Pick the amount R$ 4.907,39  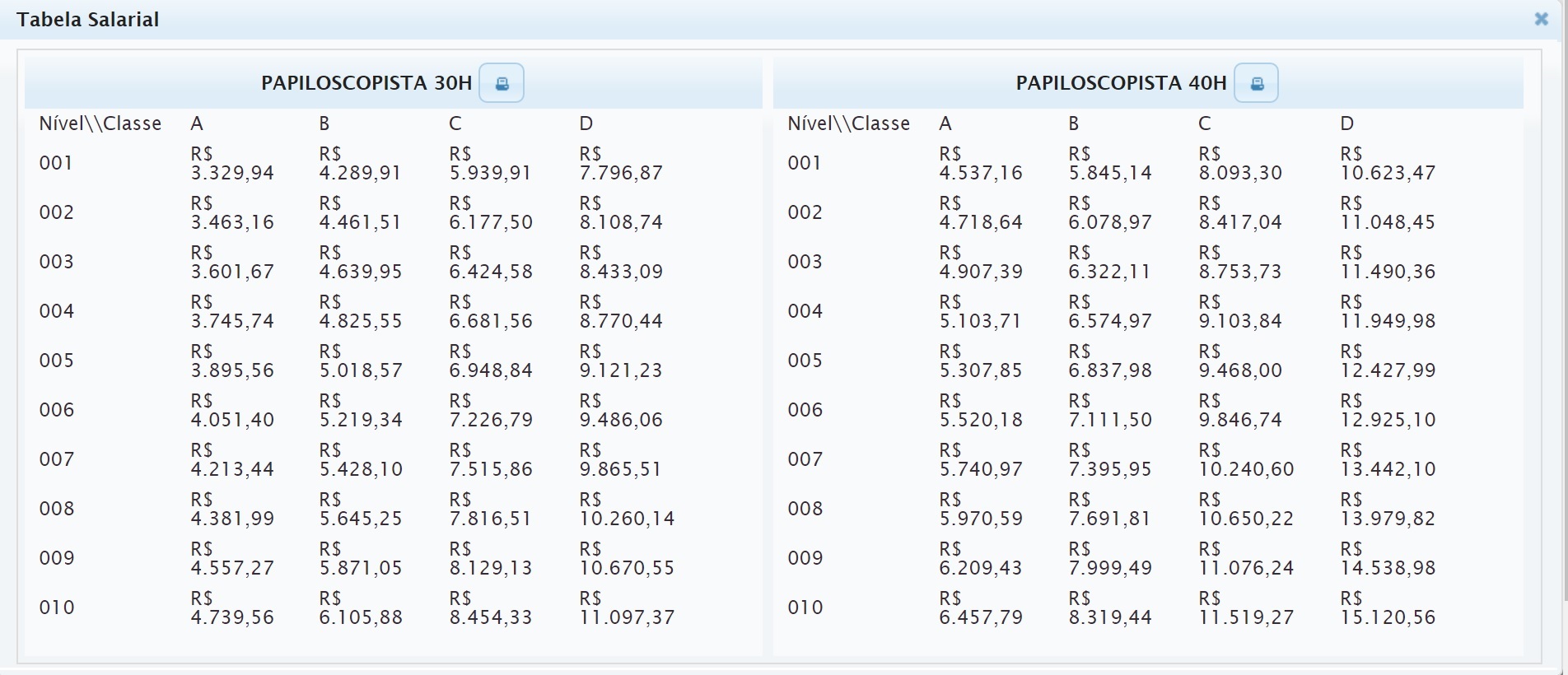[981, 263]
